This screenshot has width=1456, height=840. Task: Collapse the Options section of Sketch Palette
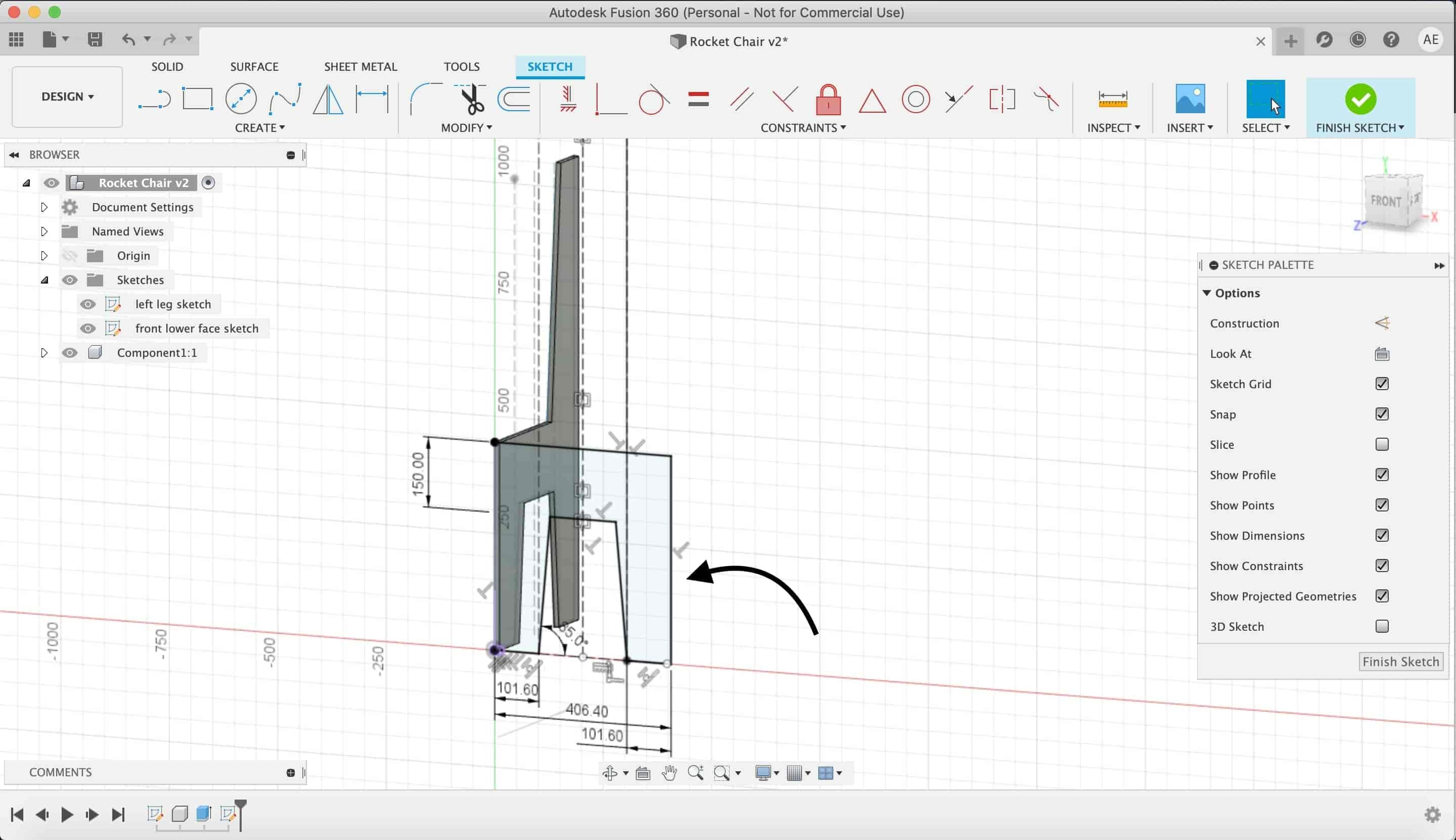click(1207, 293)
